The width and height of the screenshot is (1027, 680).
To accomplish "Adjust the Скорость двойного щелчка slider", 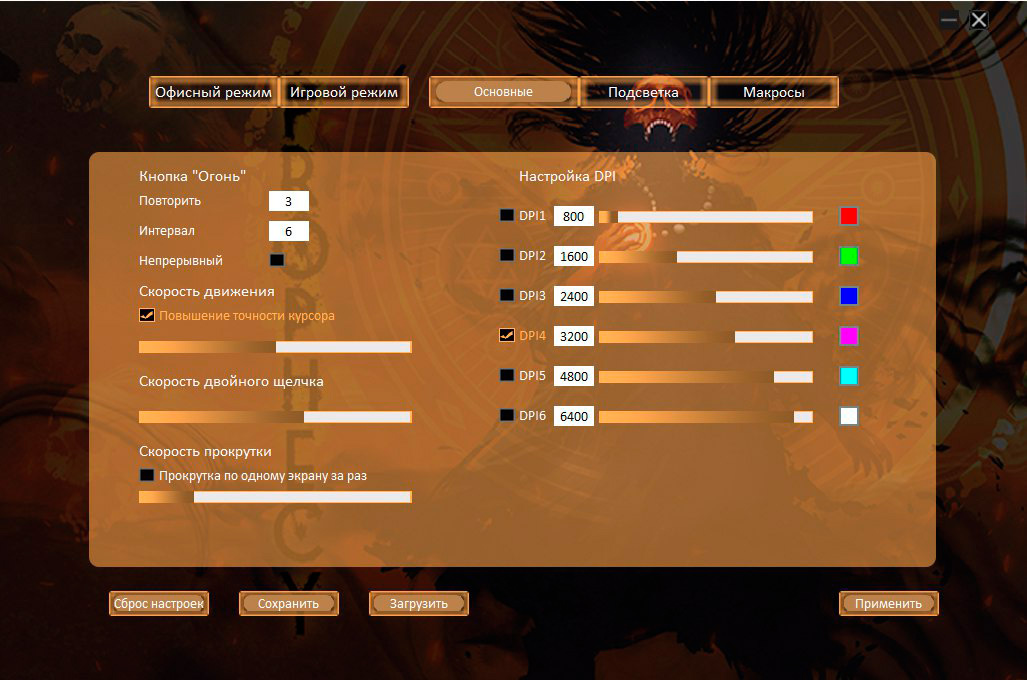I will click(304, 417).
